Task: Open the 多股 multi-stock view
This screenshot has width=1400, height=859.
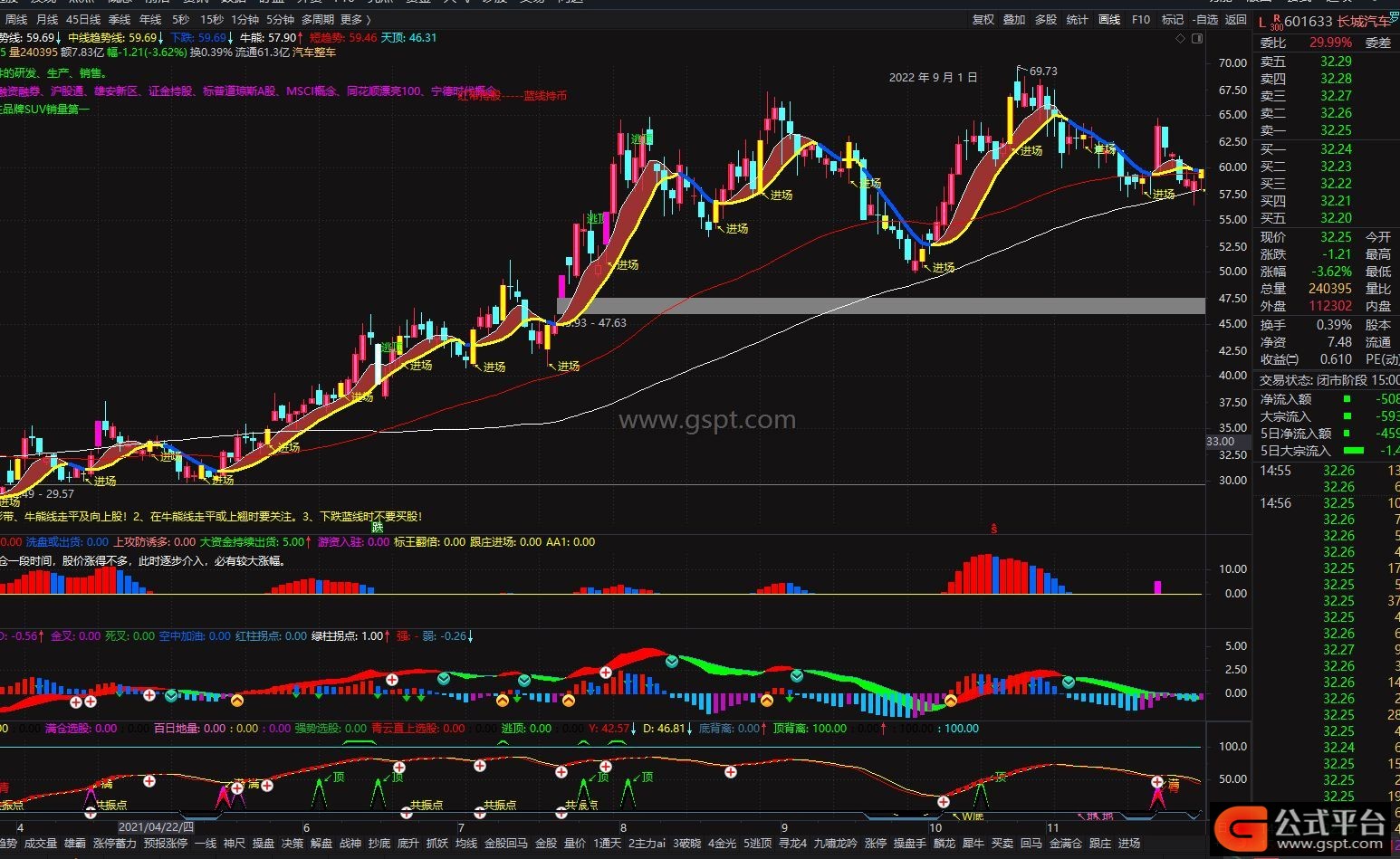Action: pyautogui.click(x=1046, y=19)
